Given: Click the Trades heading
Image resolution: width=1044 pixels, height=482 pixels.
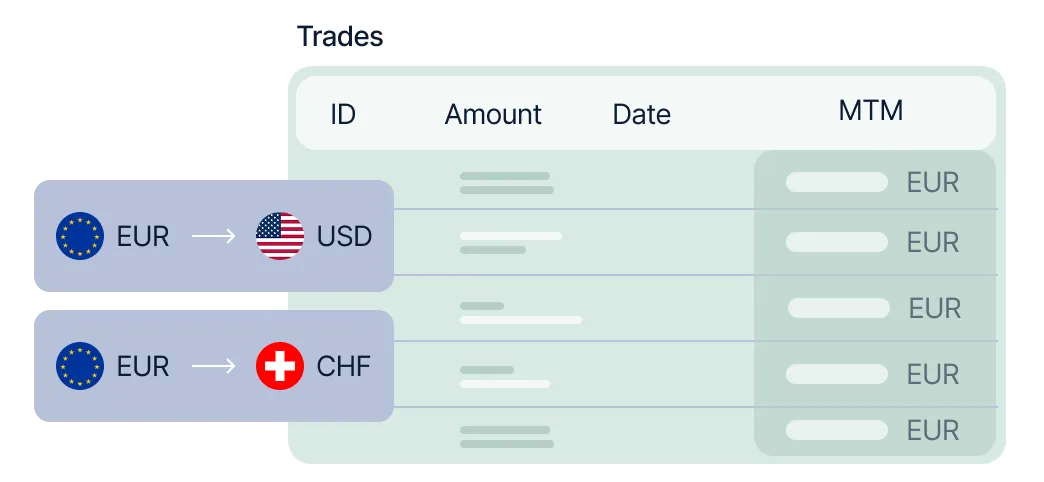Looking at the screenshot, I should click(x=340, y=36).
